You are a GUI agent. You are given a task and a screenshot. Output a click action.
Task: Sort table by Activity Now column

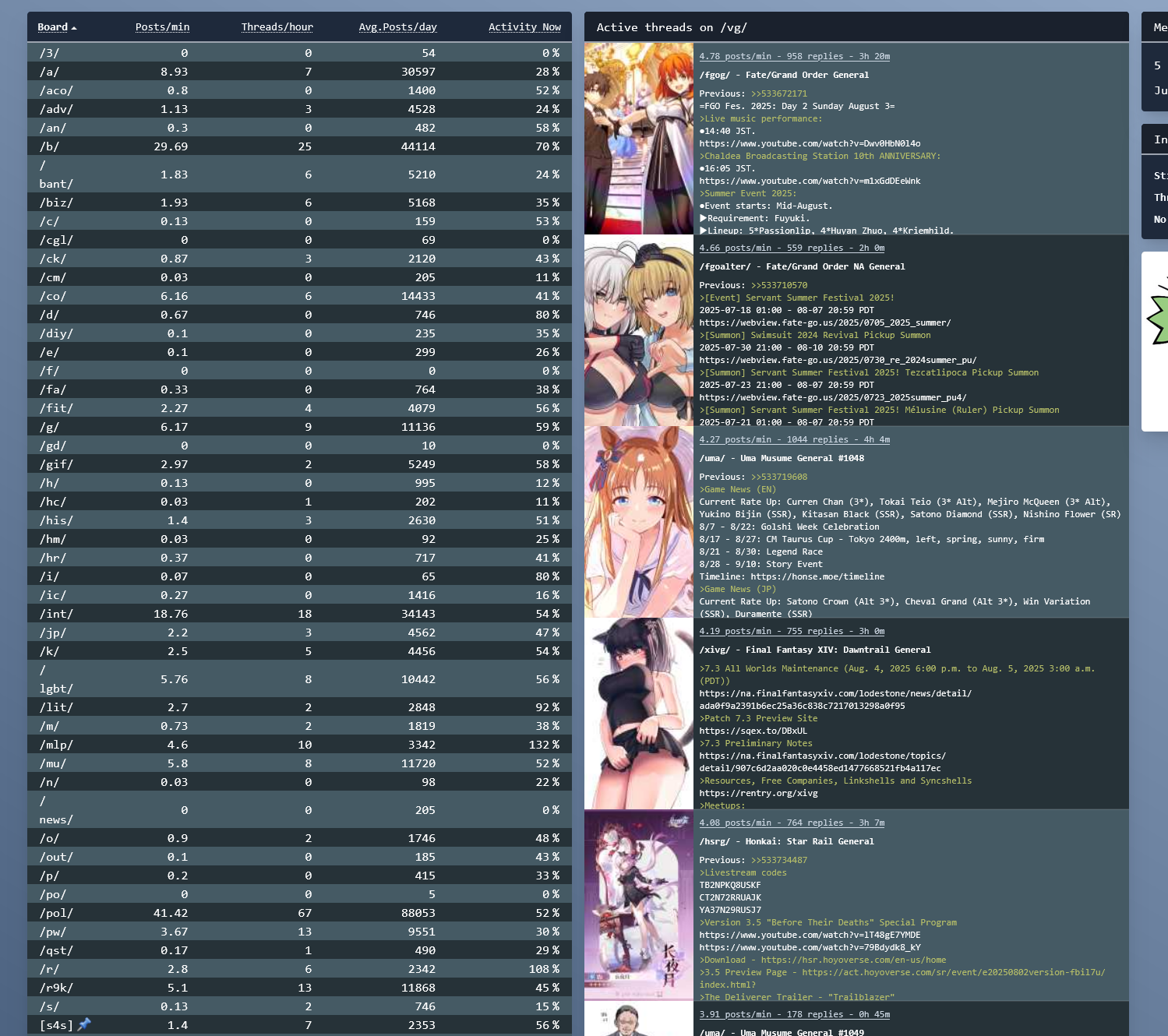click(x=524, y=27)
